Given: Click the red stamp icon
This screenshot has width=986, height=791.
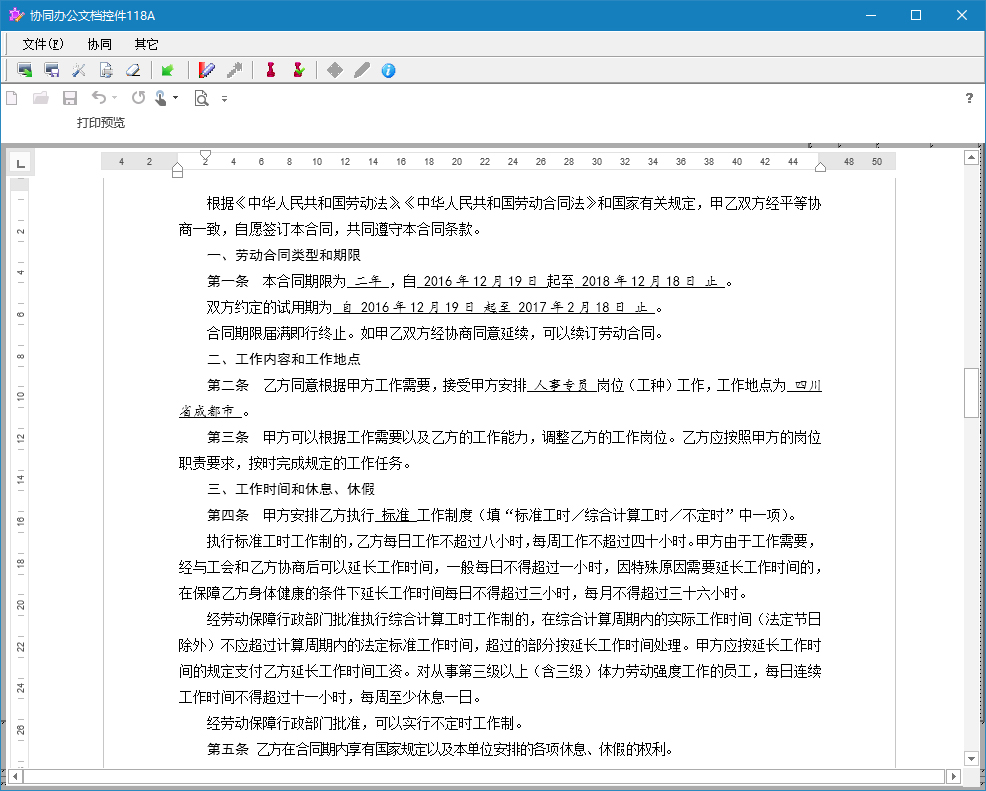Looking at the screenshot, I should [271, 70].
